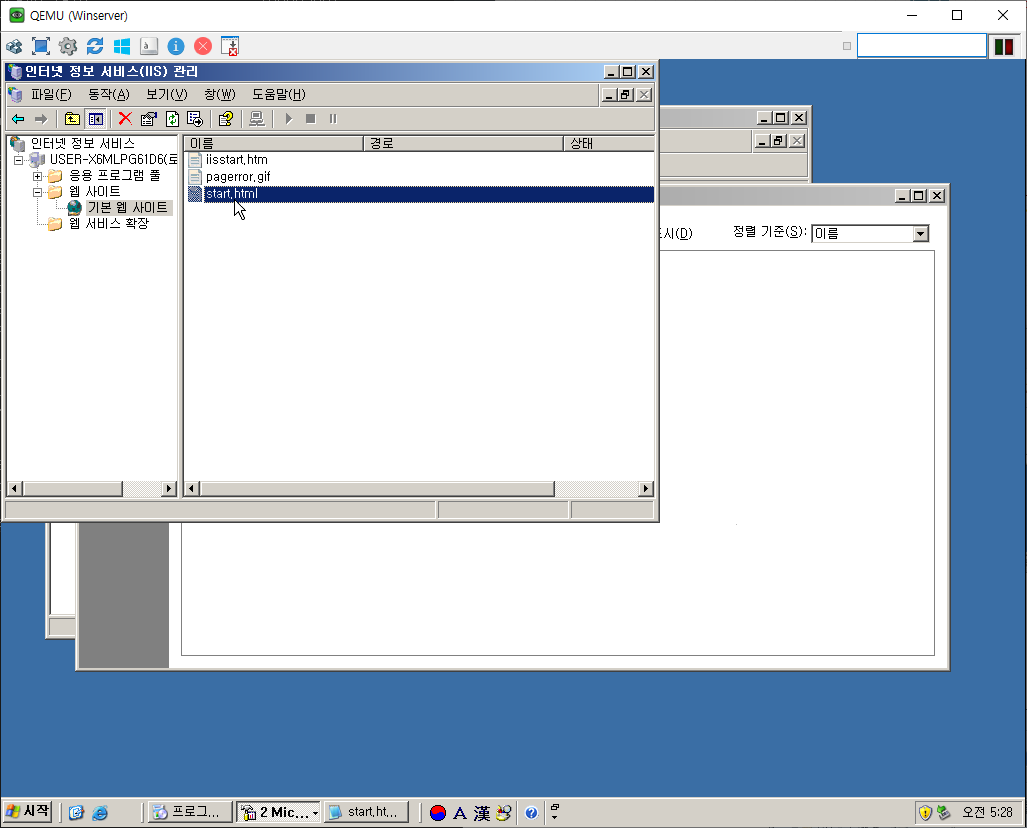Click the IIS refresh toolbar icon

[172, 119]
